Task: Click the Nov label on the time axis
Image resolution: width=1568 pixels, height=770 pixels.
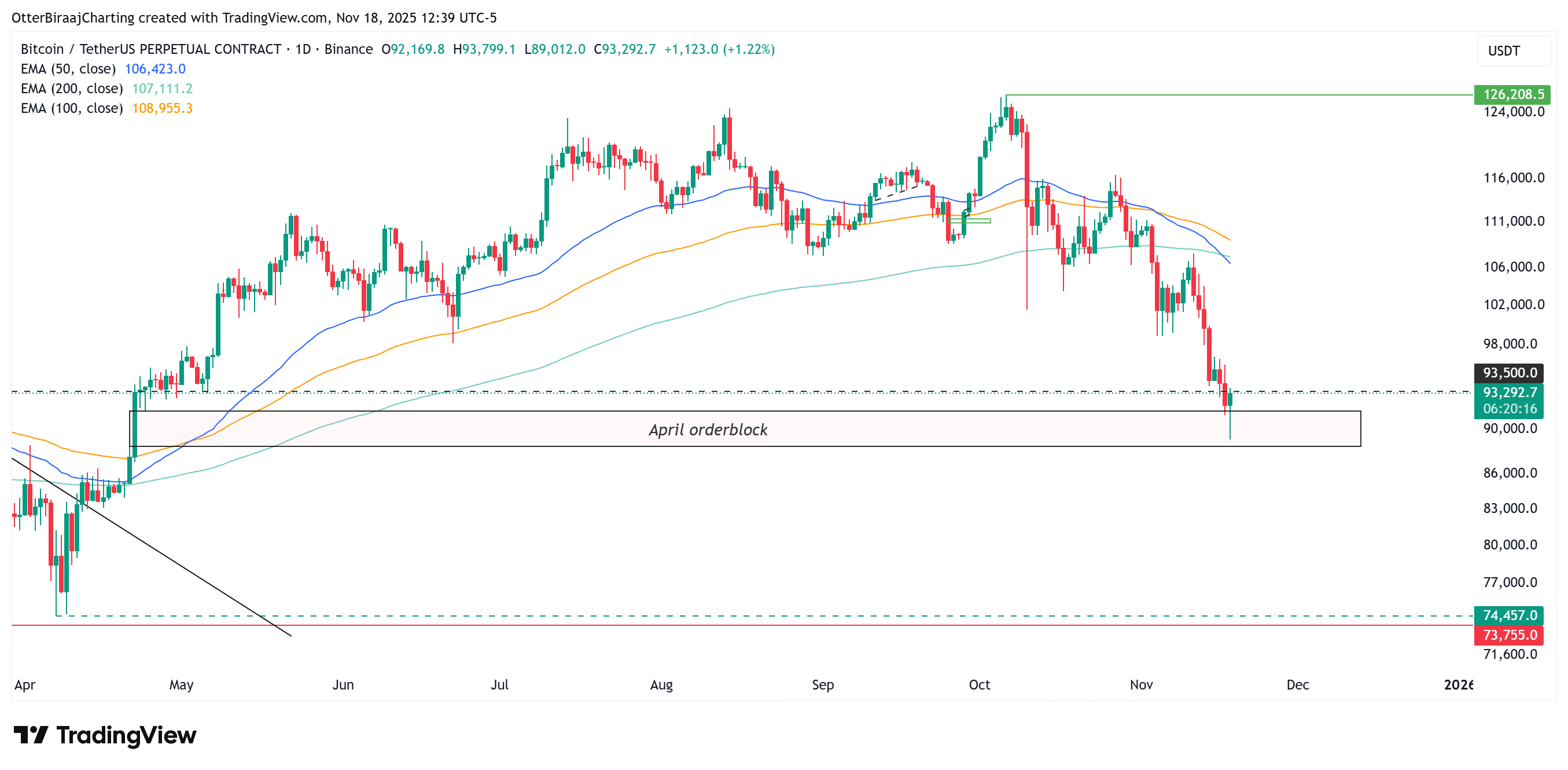Action: [x=1142, y=684]
